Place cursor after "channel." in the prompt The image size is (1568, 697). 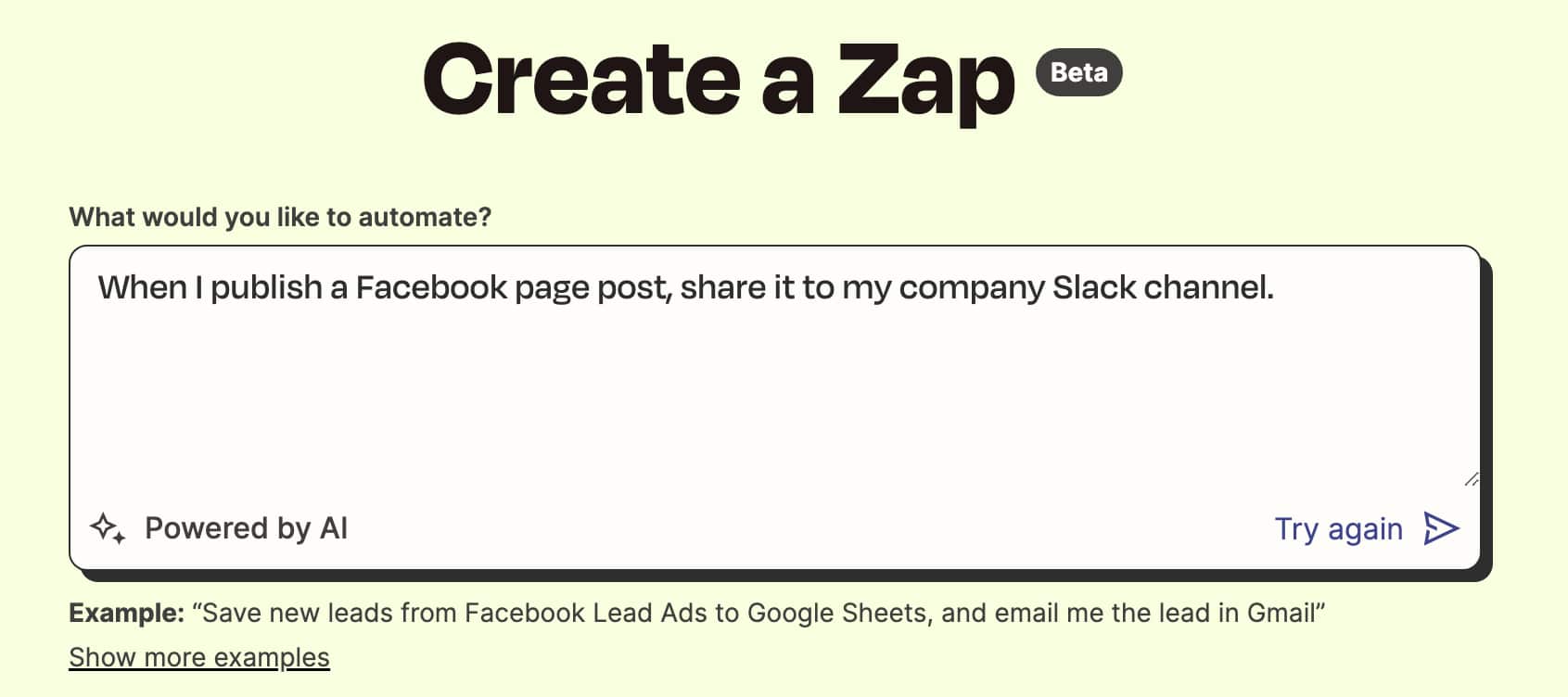[1276, 288]
